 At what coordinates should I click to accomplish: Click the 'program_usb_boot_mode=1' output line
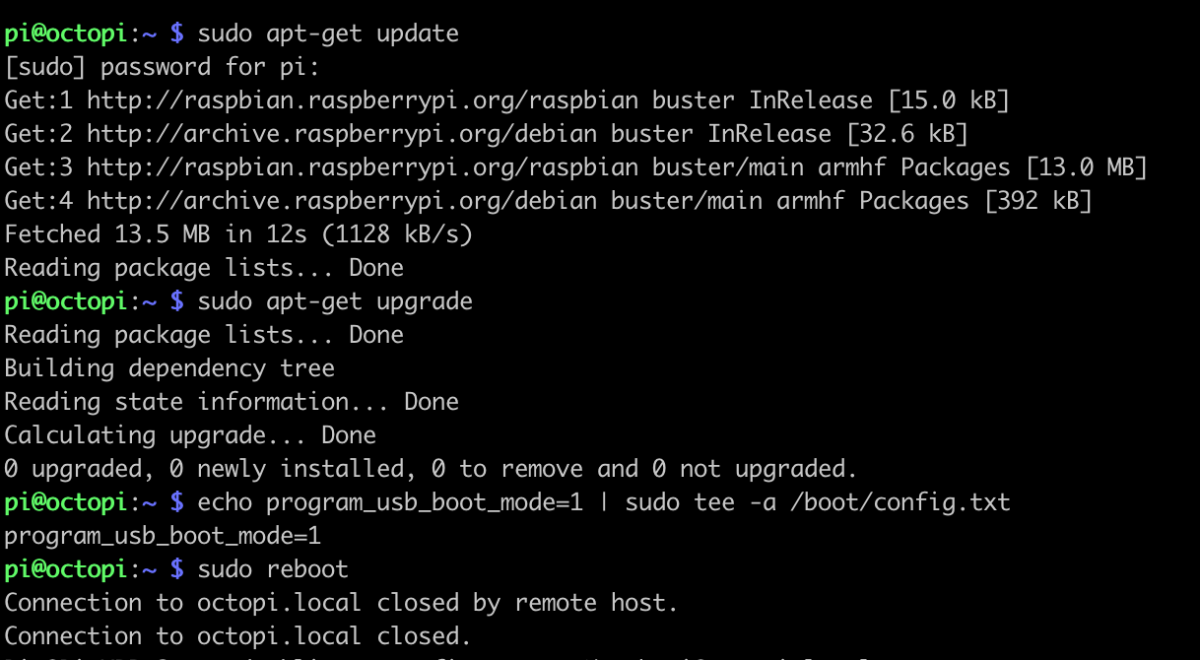[162, 535]
